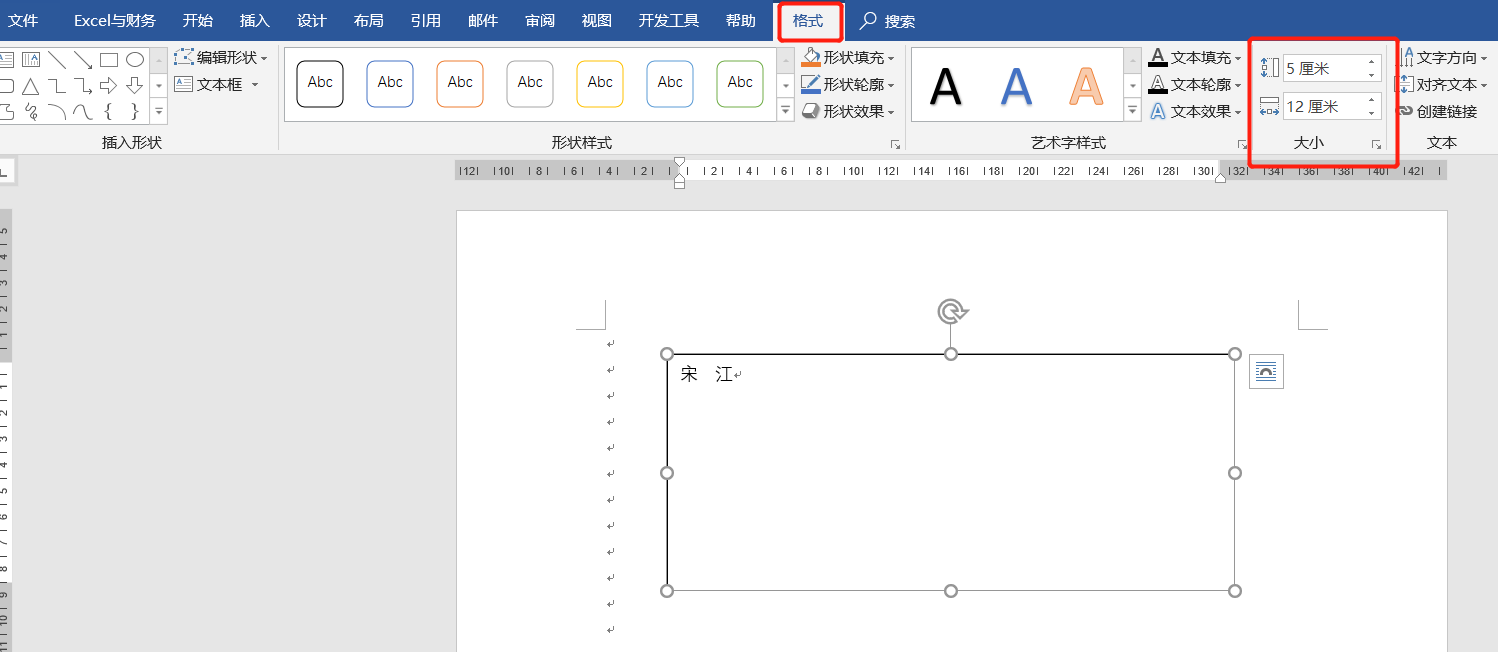Expand 文本效果 dropdown menu

[x=1238, y=113]
